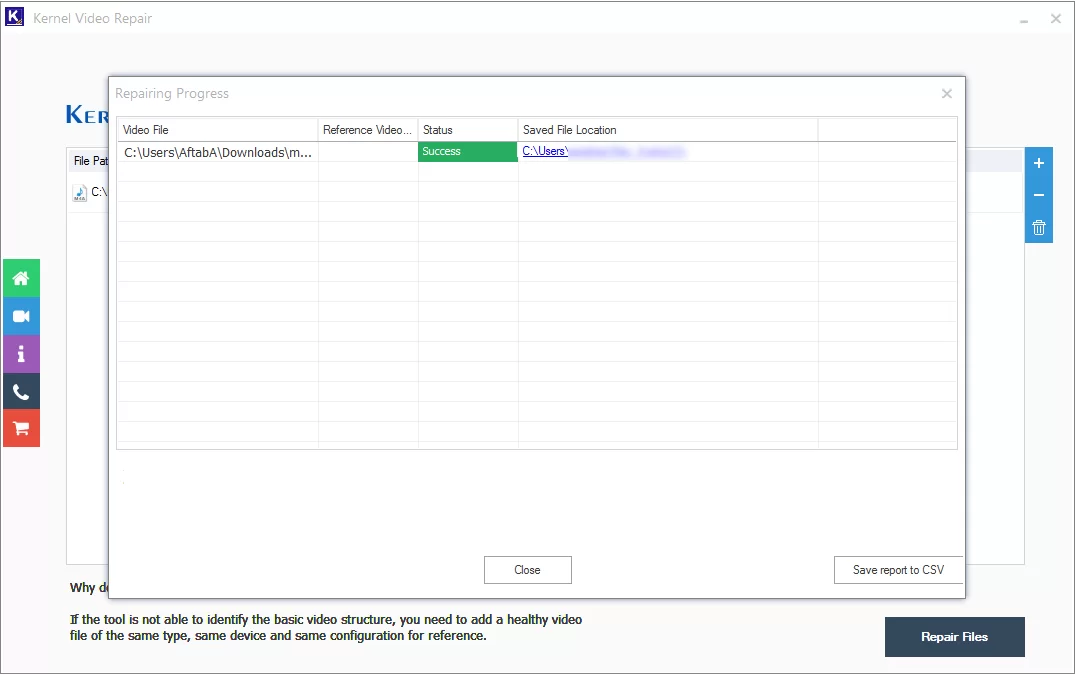Viewport: 1075px width, 675px height.
Task: Click the M4A file icon in list
Action: click(80, 193)
